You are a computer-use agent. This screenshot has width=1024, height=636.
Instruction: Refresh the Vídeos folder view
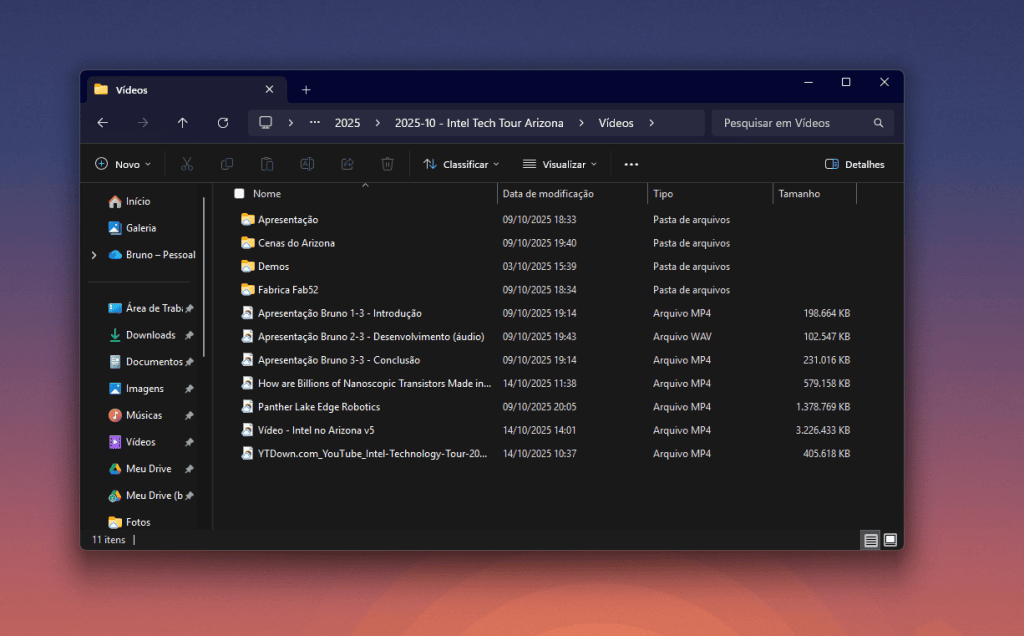tap(223, 123)
